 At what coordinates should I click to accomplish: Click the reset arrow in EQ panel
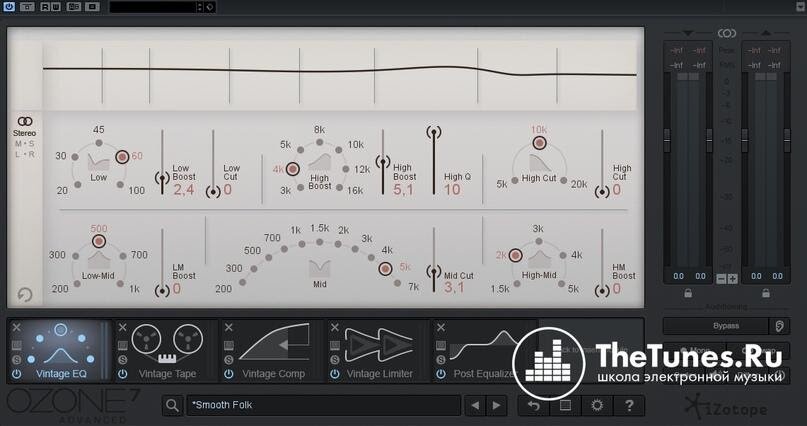point(24,294)
